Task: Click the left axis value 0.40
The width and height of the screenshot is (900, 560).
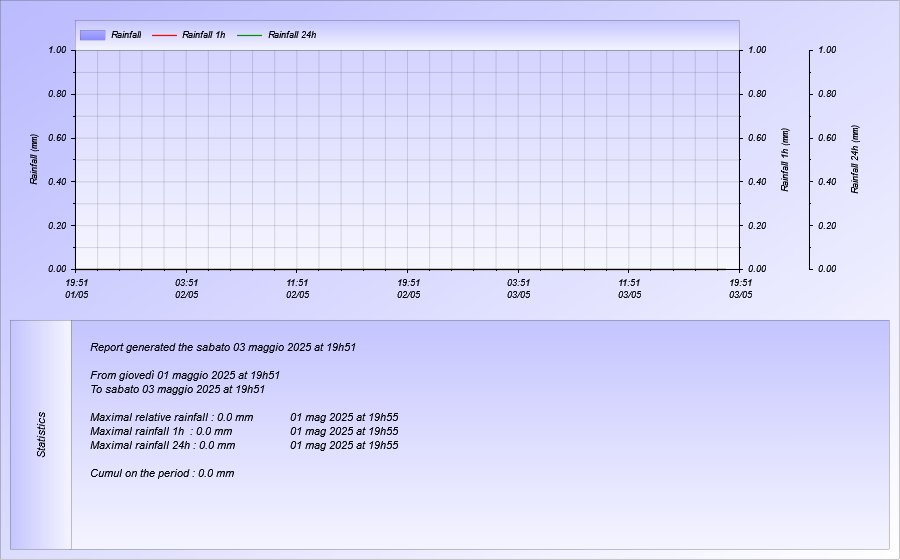Action: pyautogui.click(x=57, y=181)
